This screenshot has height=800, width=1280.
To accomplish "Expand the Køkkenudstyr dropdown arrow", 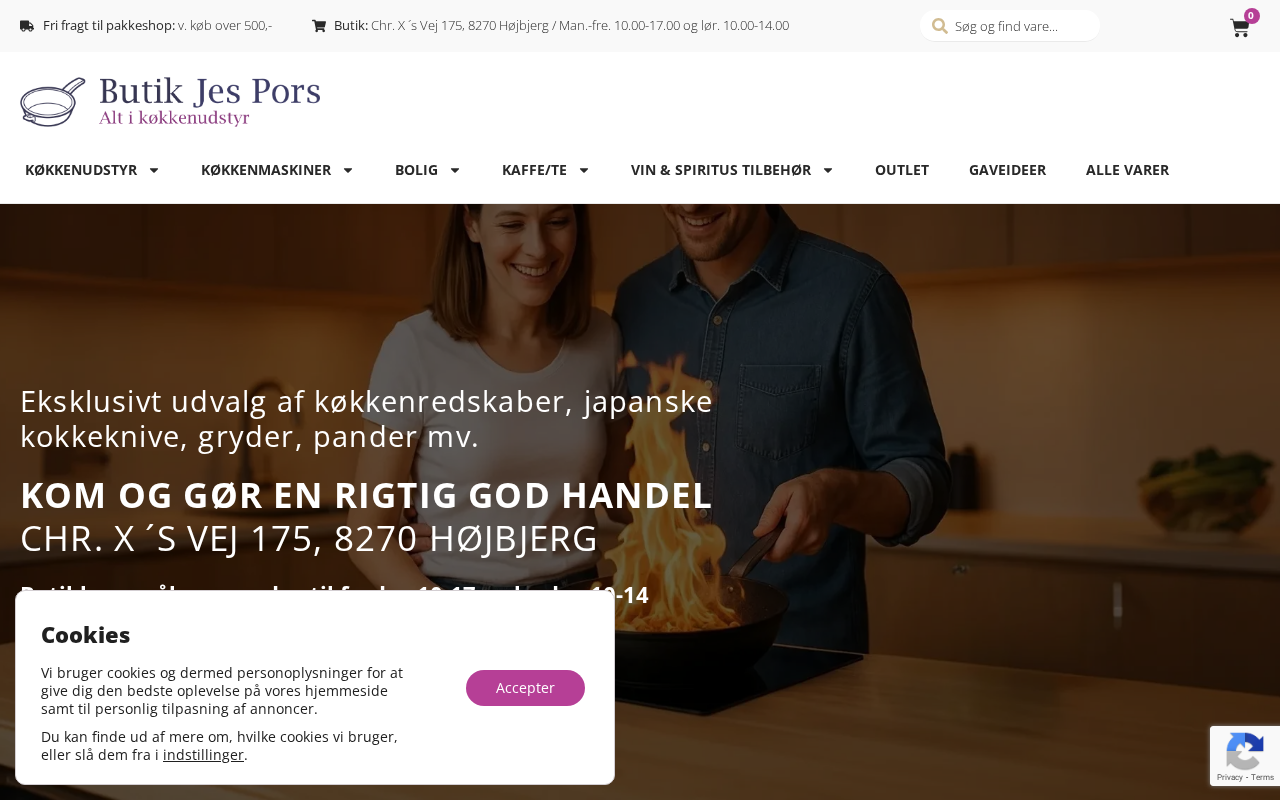I will pyautogui.click(x=154, y=170).
